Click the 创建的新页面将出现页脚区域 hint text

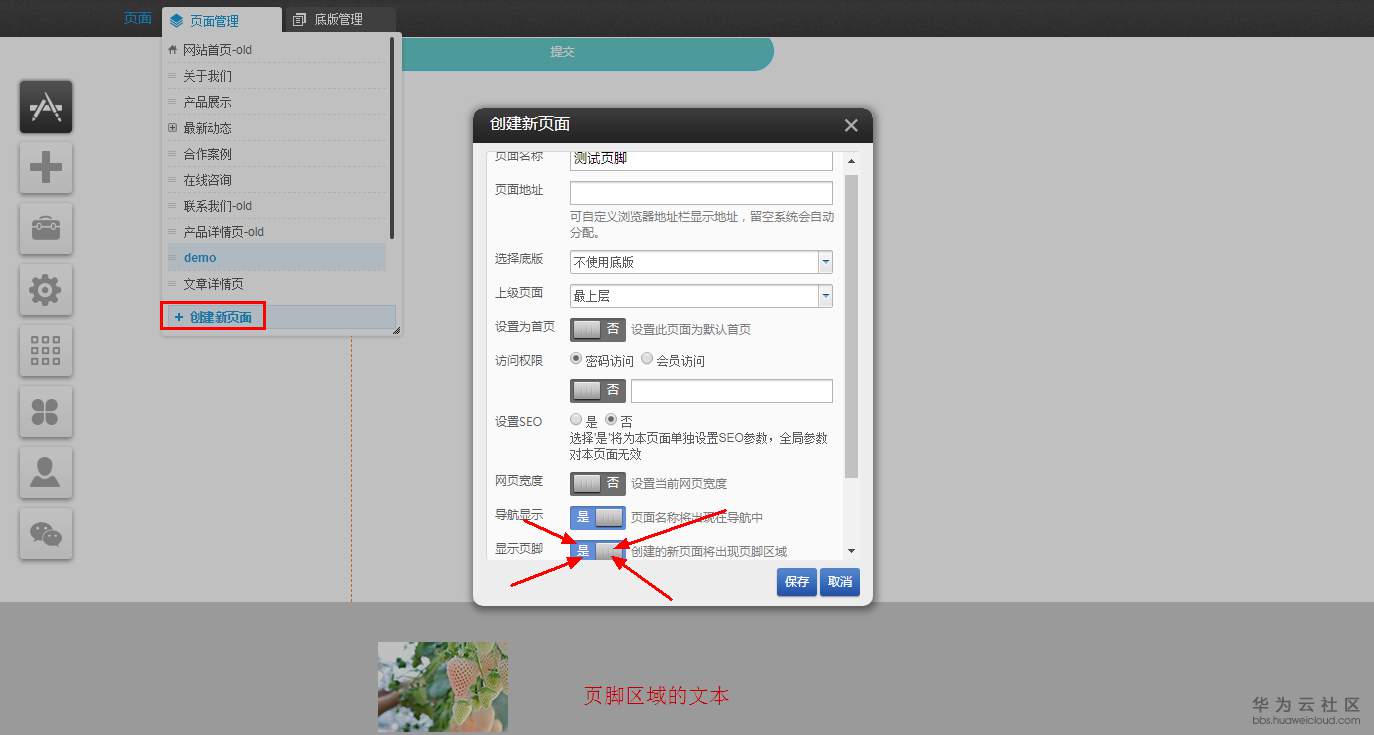(x=709, y=551)
